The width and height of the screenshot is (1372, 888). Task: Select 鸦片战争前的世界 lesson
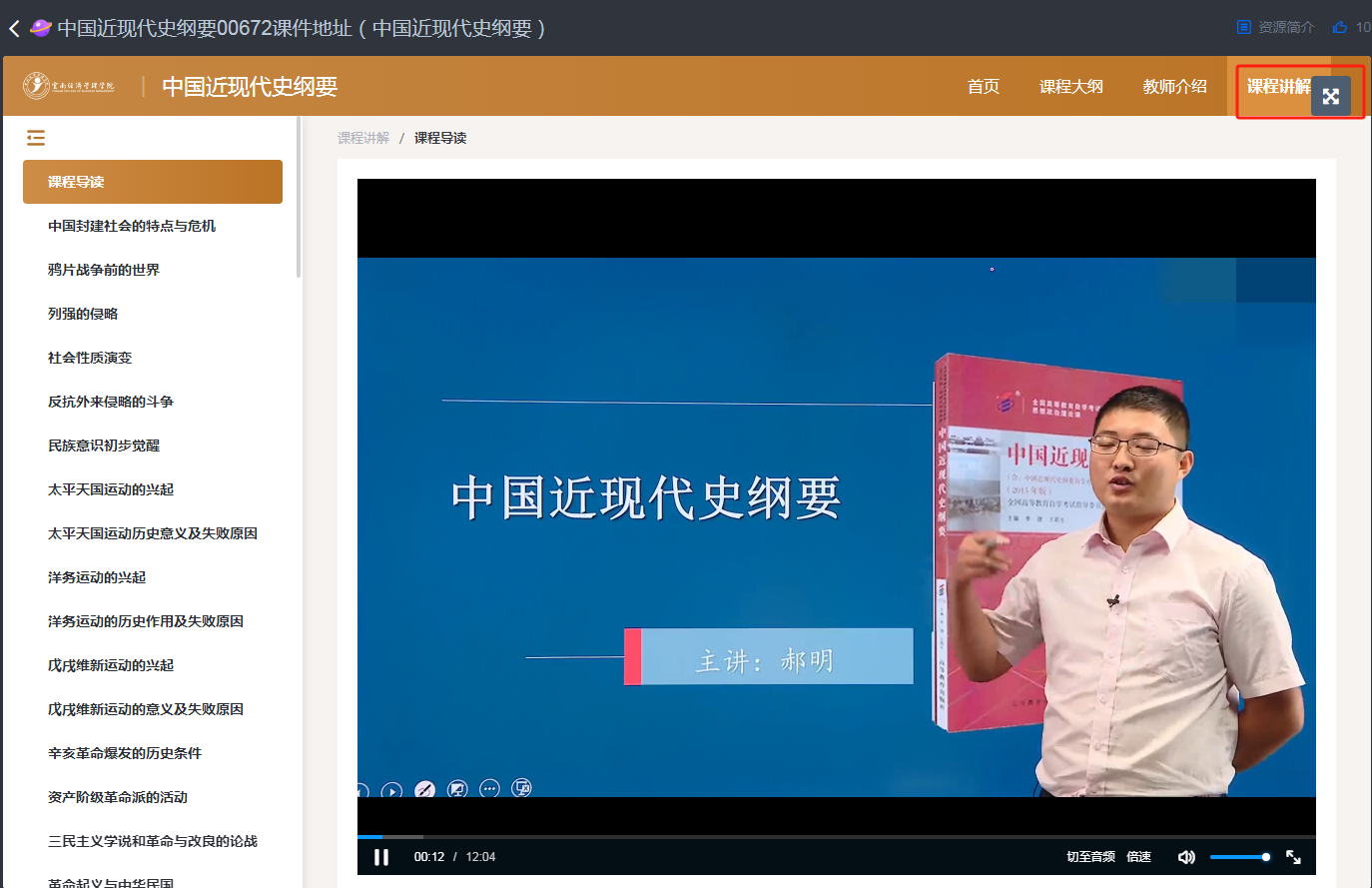104,270
